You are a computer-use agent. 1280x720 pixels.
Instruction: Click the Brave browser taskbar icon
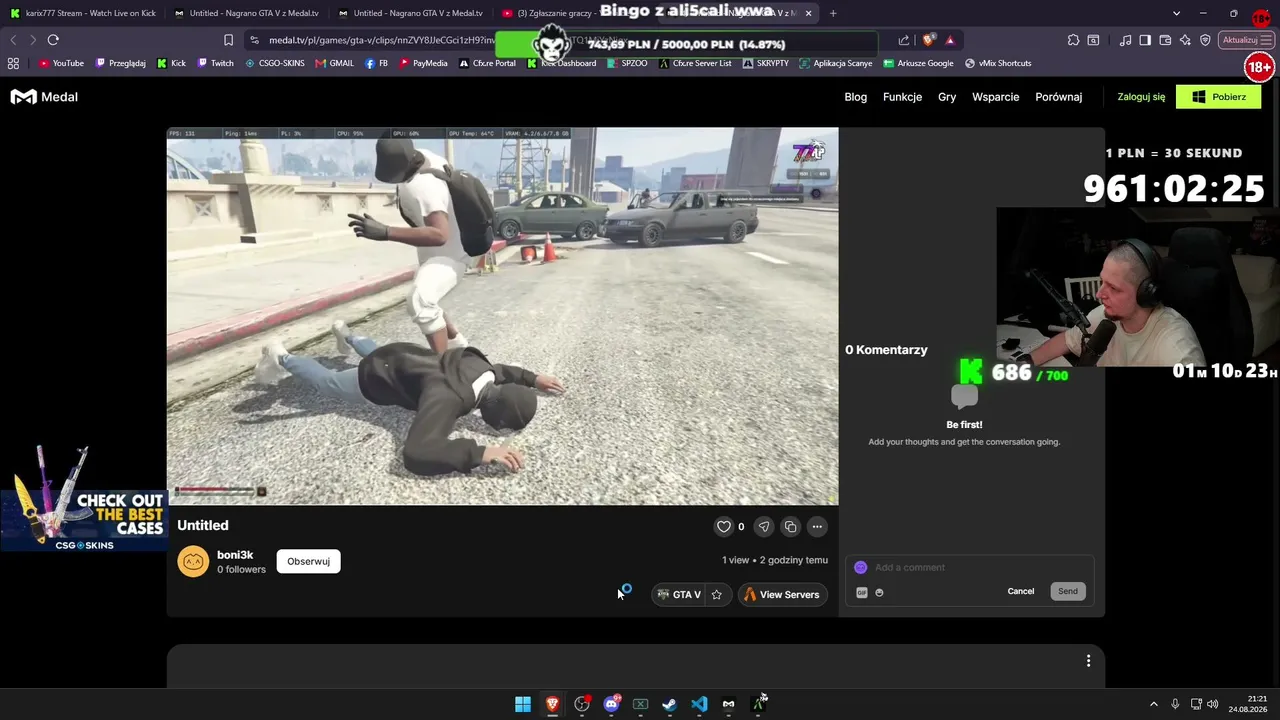coord(552,704)
